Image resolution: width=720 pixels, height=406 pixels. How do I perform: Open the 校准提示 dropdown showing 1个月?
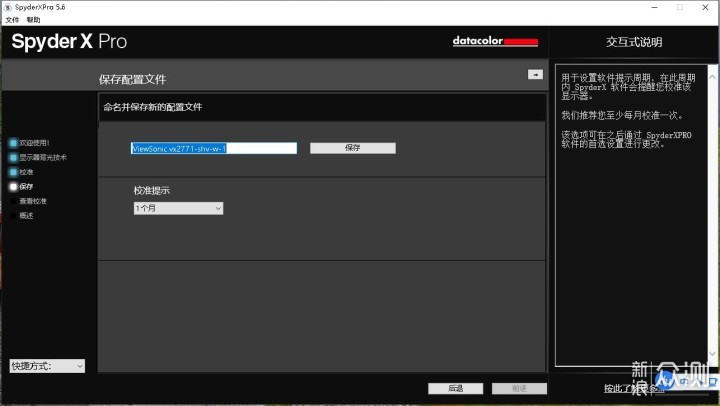(178, 209)
